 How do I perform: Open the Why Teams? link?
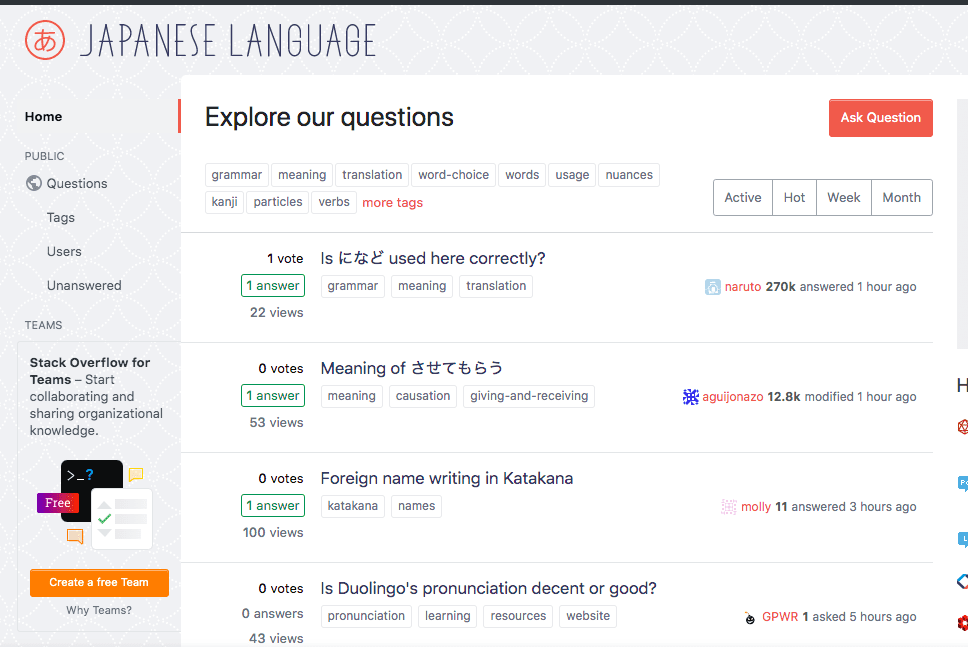98,610
